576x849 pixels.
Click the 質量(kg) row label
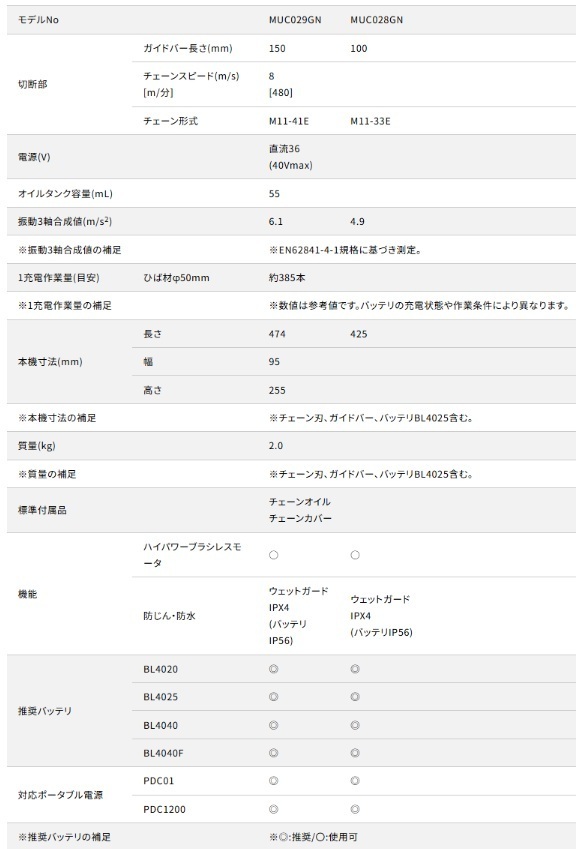point(37,446)
